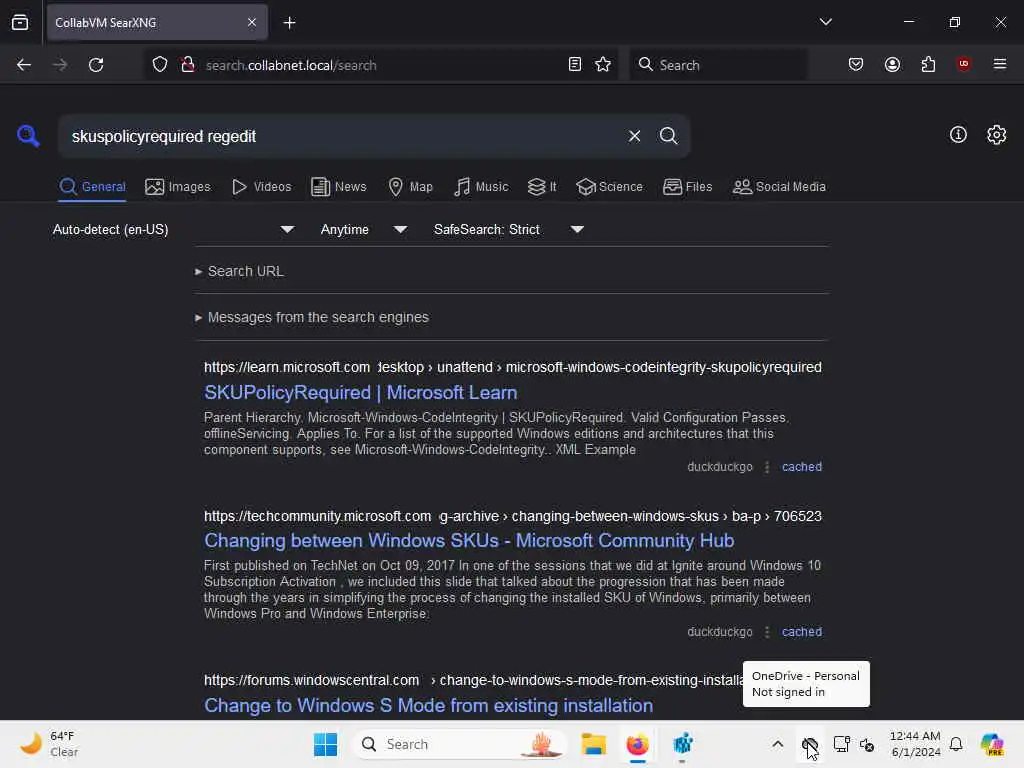The width and height of the screenshot is (1024, 768).
Task: Switch to the Images category tab
Action: [x=178, y=187]
